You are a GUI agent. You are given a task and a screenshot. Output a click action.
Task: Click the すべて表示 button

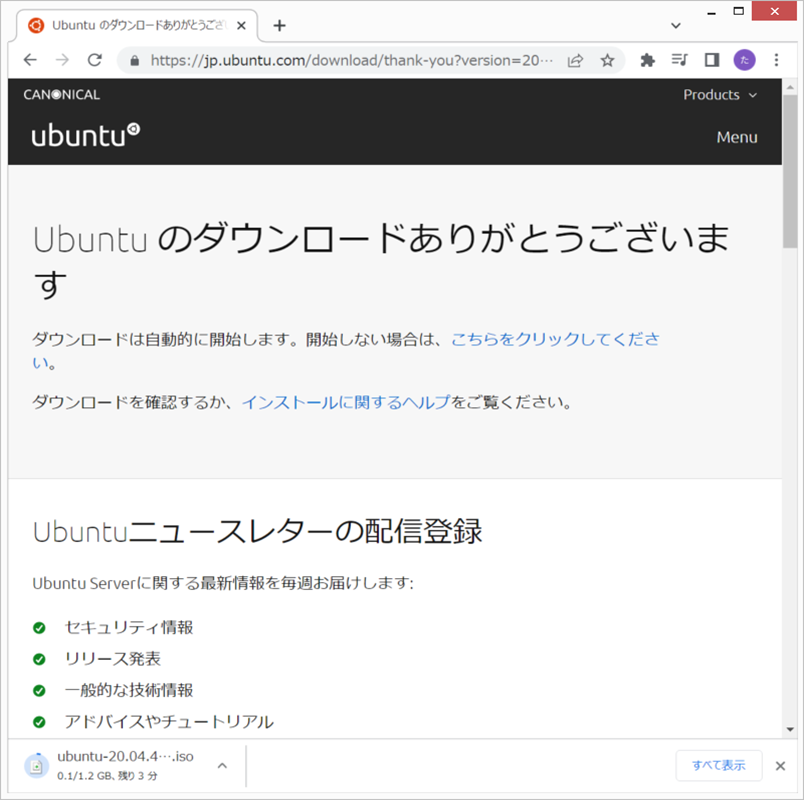[x=719, y=765]
